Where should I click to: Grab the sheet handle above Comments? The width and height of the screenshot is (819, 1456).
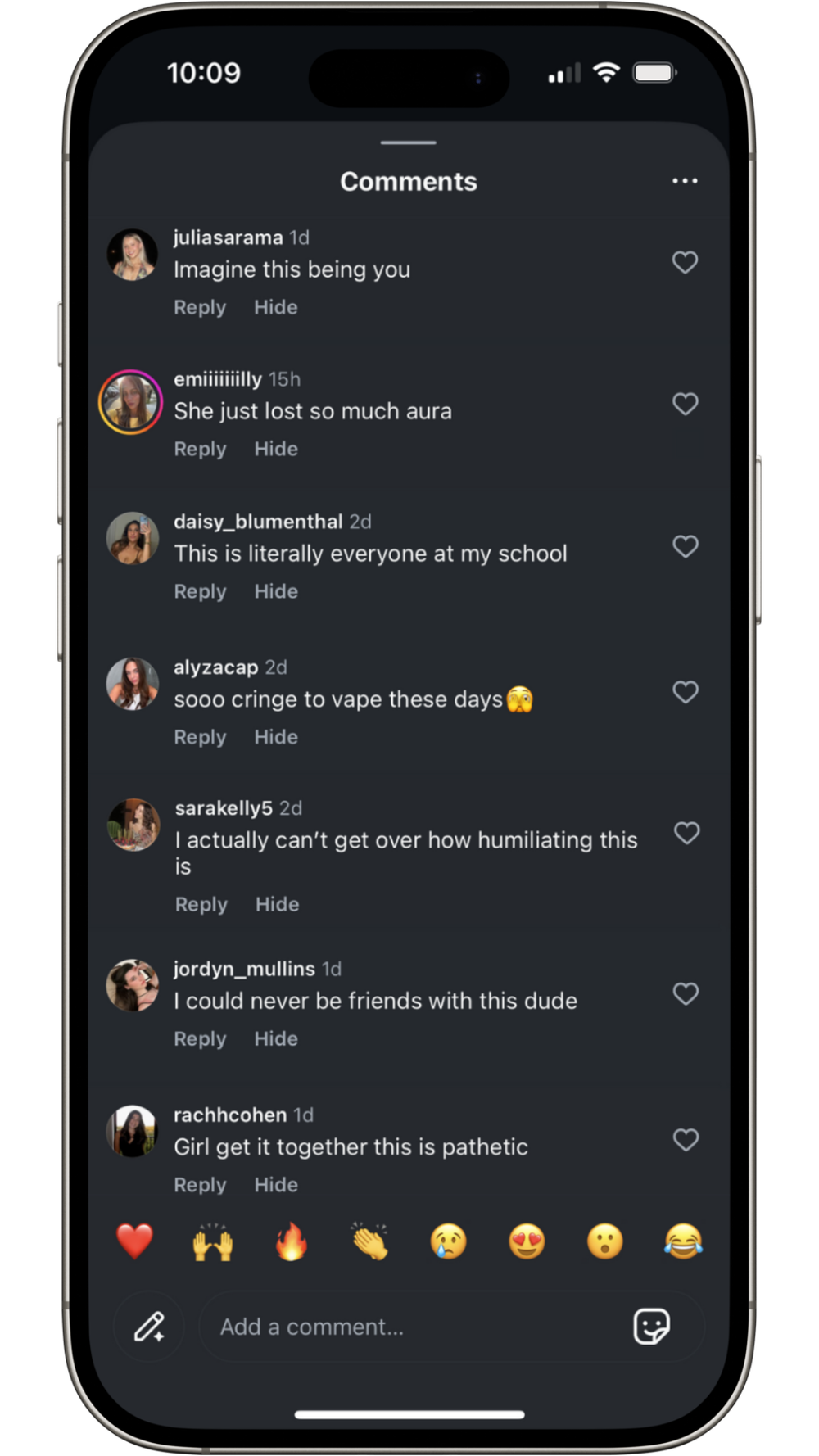[409, 142]
